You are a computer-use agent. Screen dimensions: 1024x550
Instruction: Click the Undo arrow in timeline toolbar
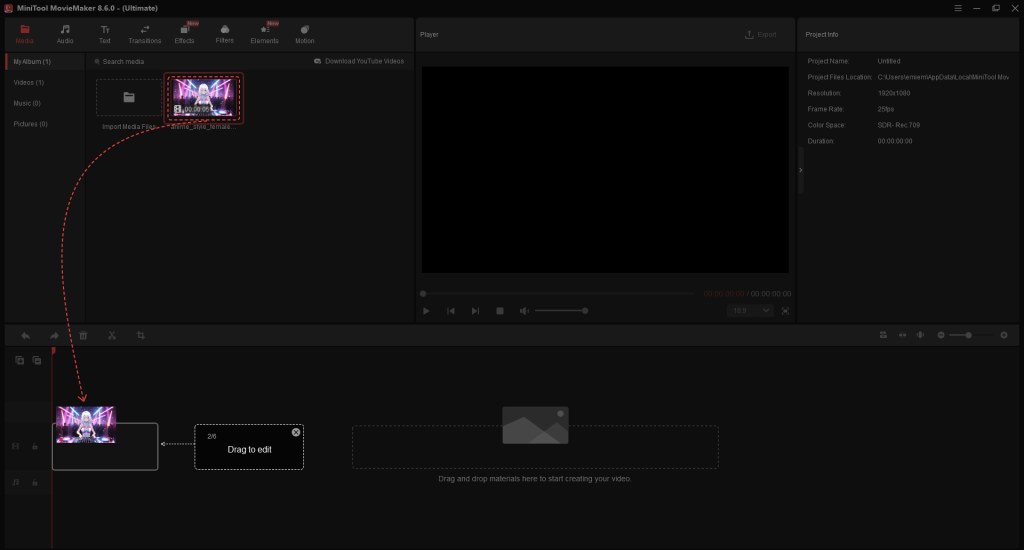point(25,336)
